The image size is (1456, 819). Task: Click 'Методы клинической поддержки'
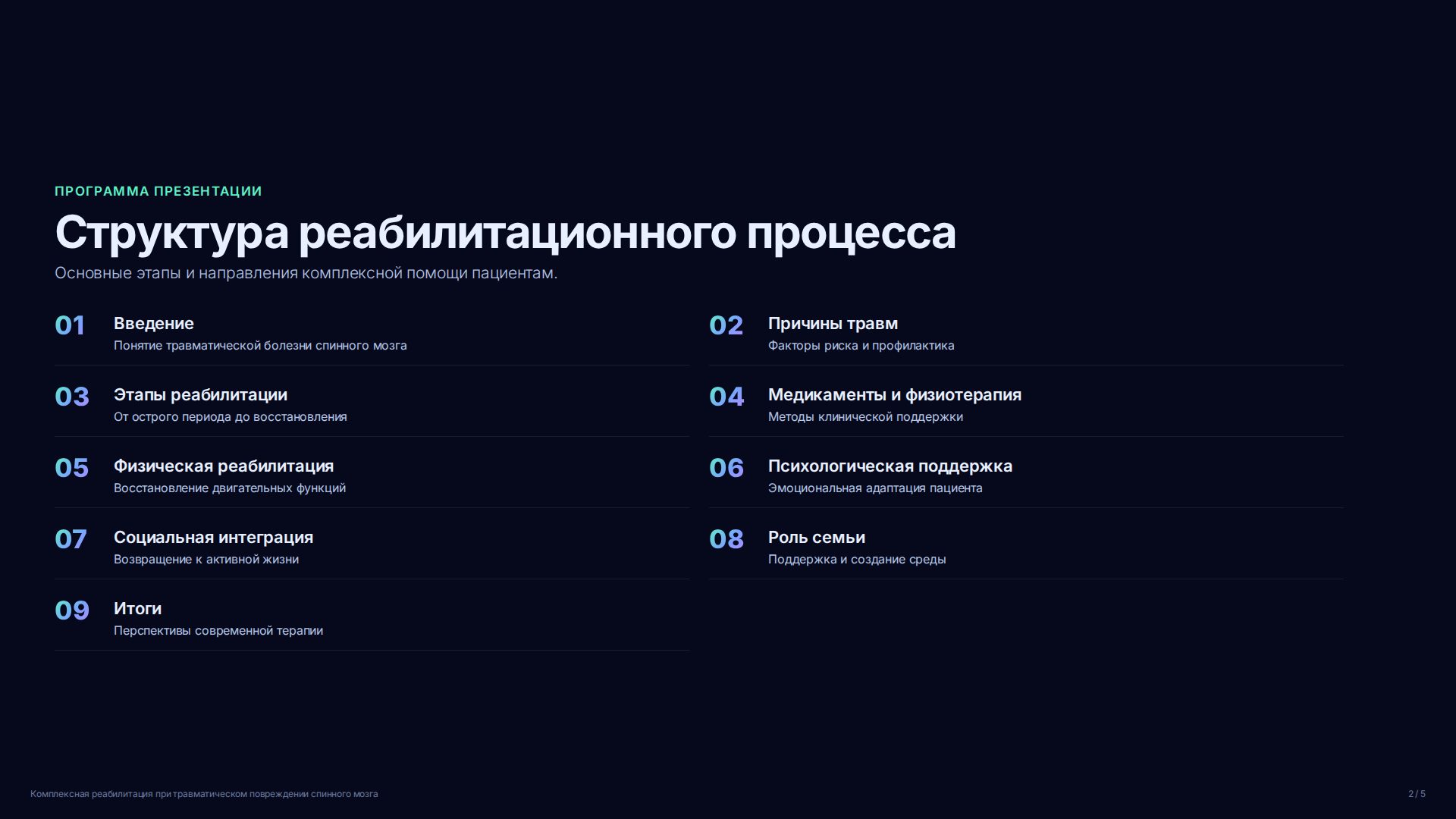(x=865, y=417)
